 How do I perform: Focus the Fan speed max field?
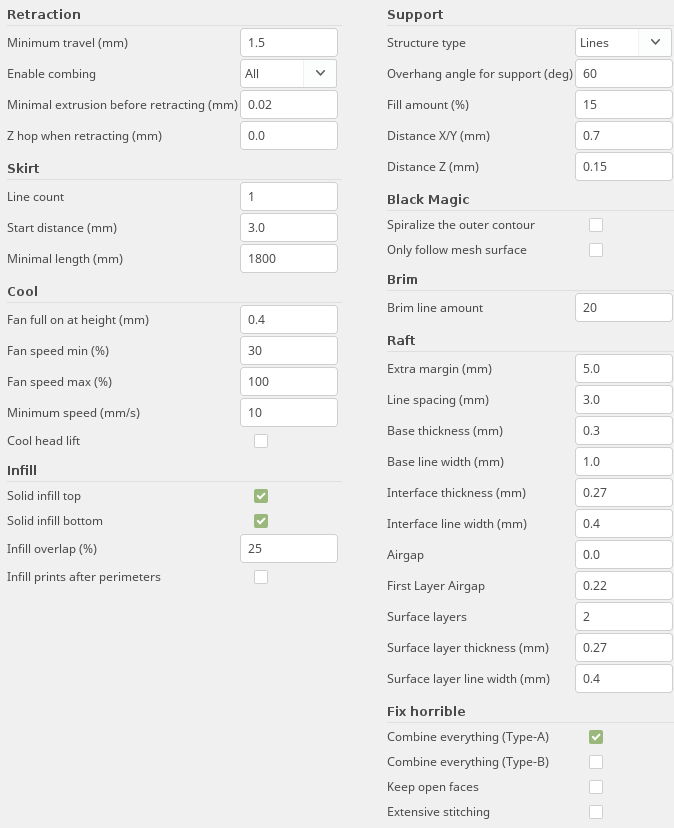(289, 382)
